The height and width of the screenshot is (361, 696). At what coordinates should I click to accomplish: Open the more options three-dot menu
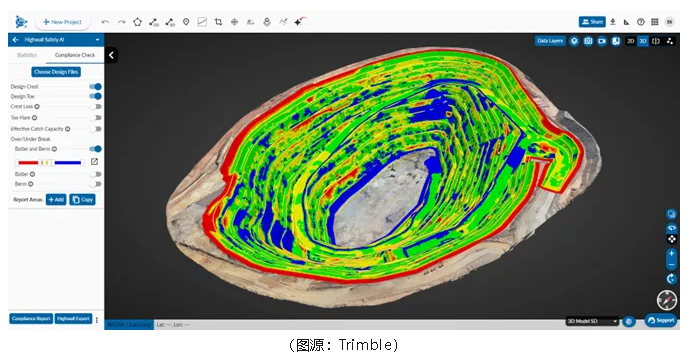97,320
